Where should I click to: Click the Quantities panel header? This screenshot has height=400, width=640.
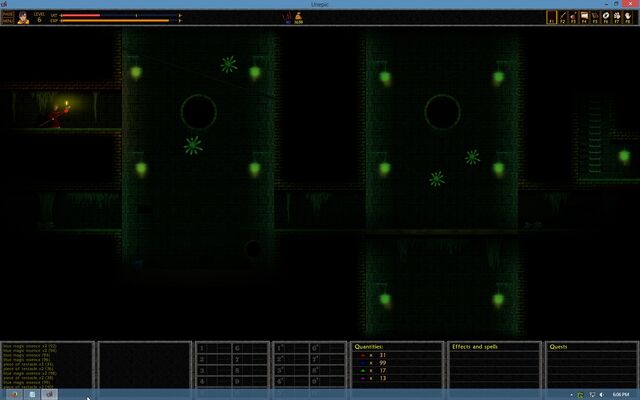coord(369,347)
